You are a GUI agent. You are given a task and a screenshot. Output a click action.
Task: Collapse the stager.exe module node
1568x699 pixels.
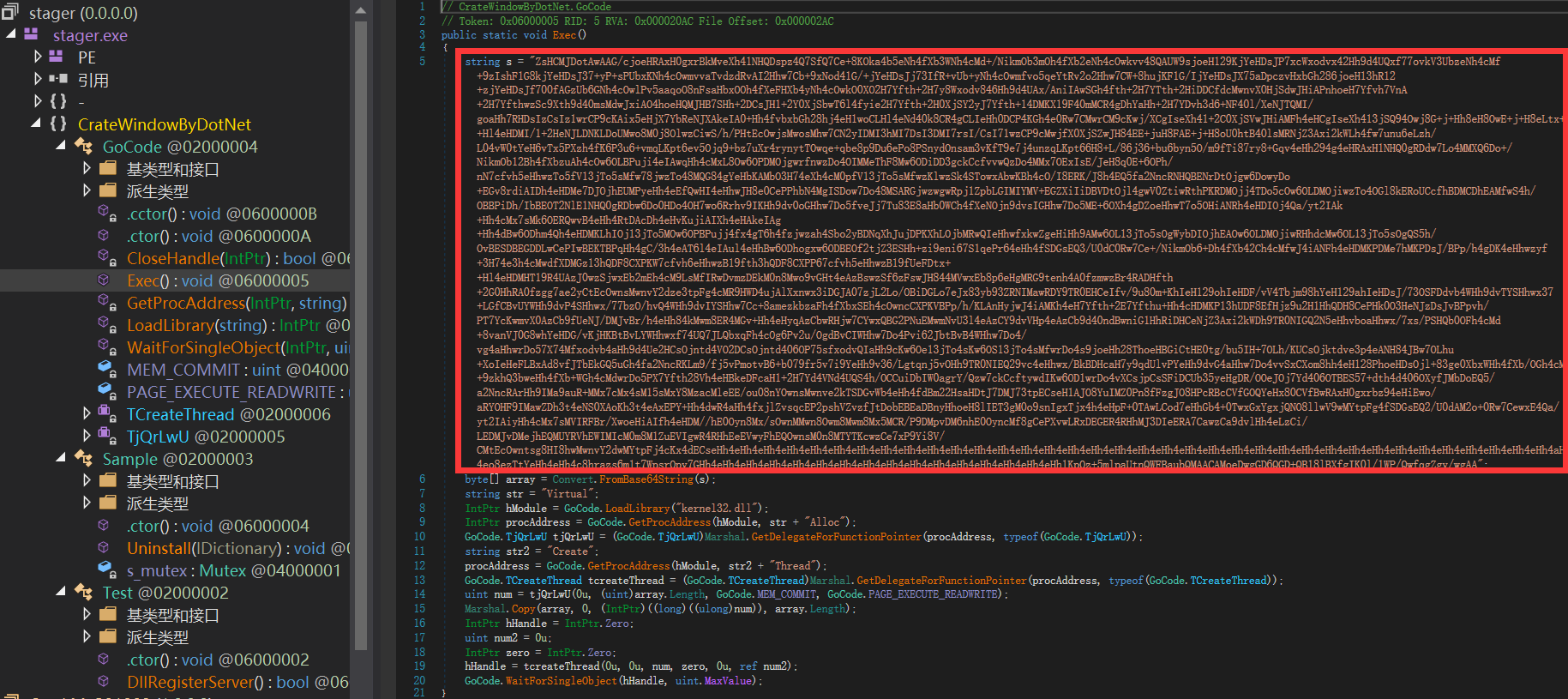click(x=11, y=34)
